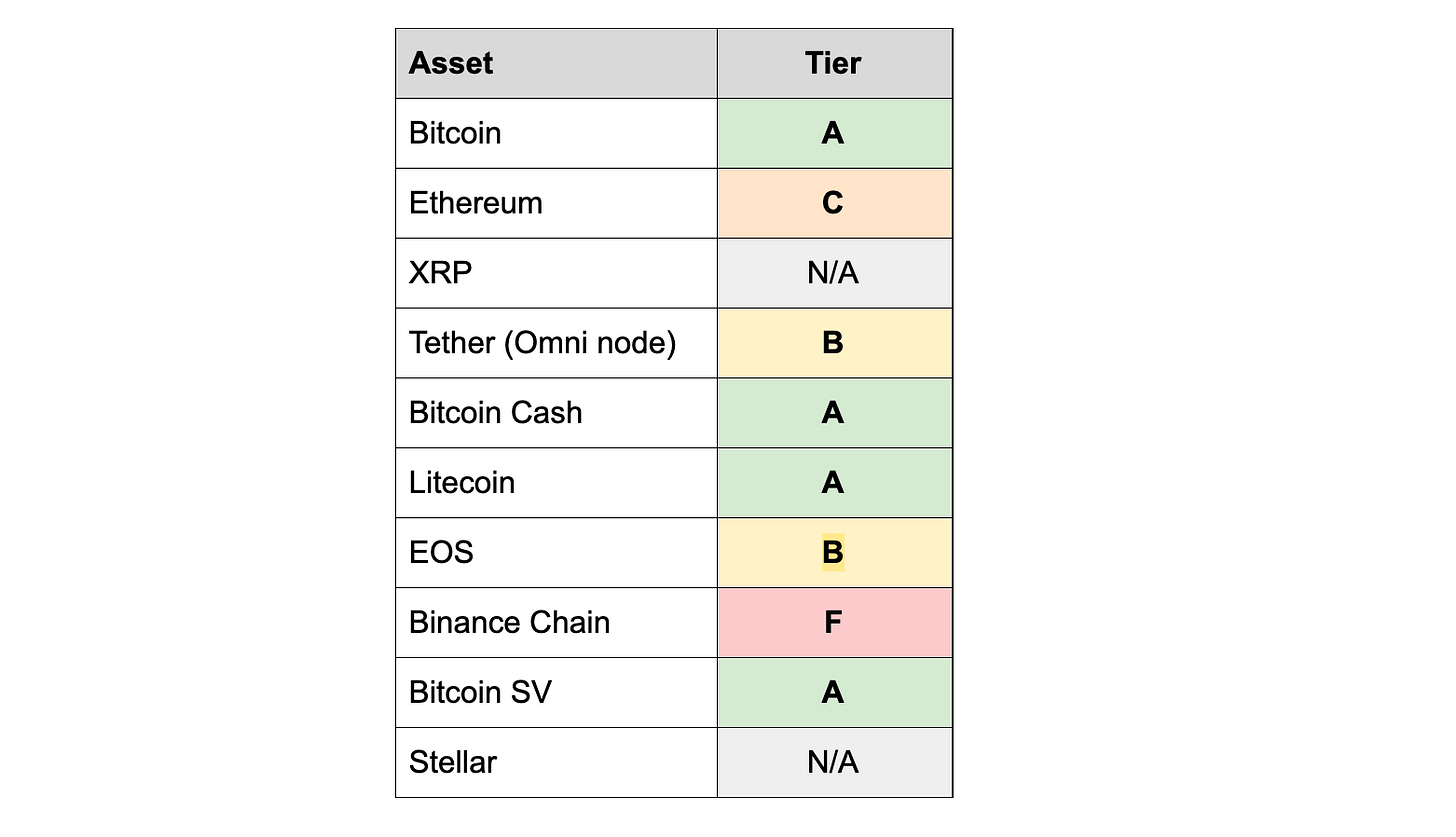The image size is (1456, 837).
Task: Select Tether's yellow B tier cell
Action: [834, 343]
